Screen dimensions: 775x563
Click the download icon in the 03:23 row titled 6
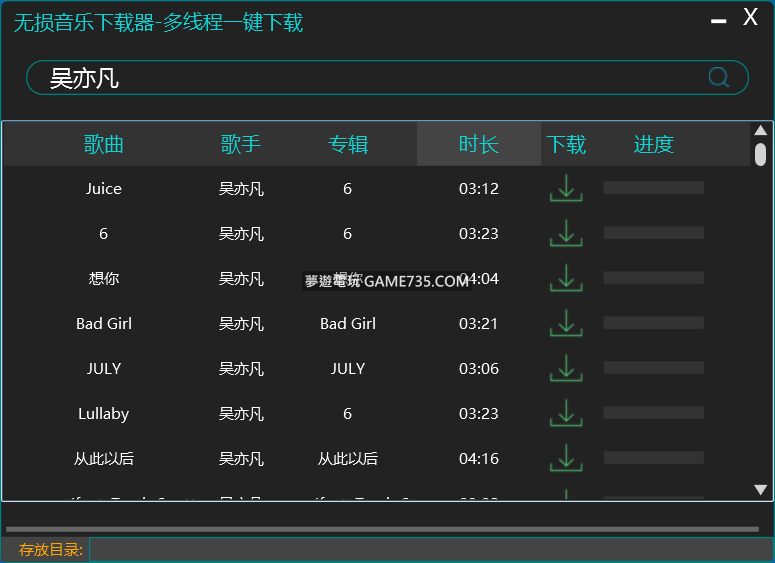tap(566, 233)
